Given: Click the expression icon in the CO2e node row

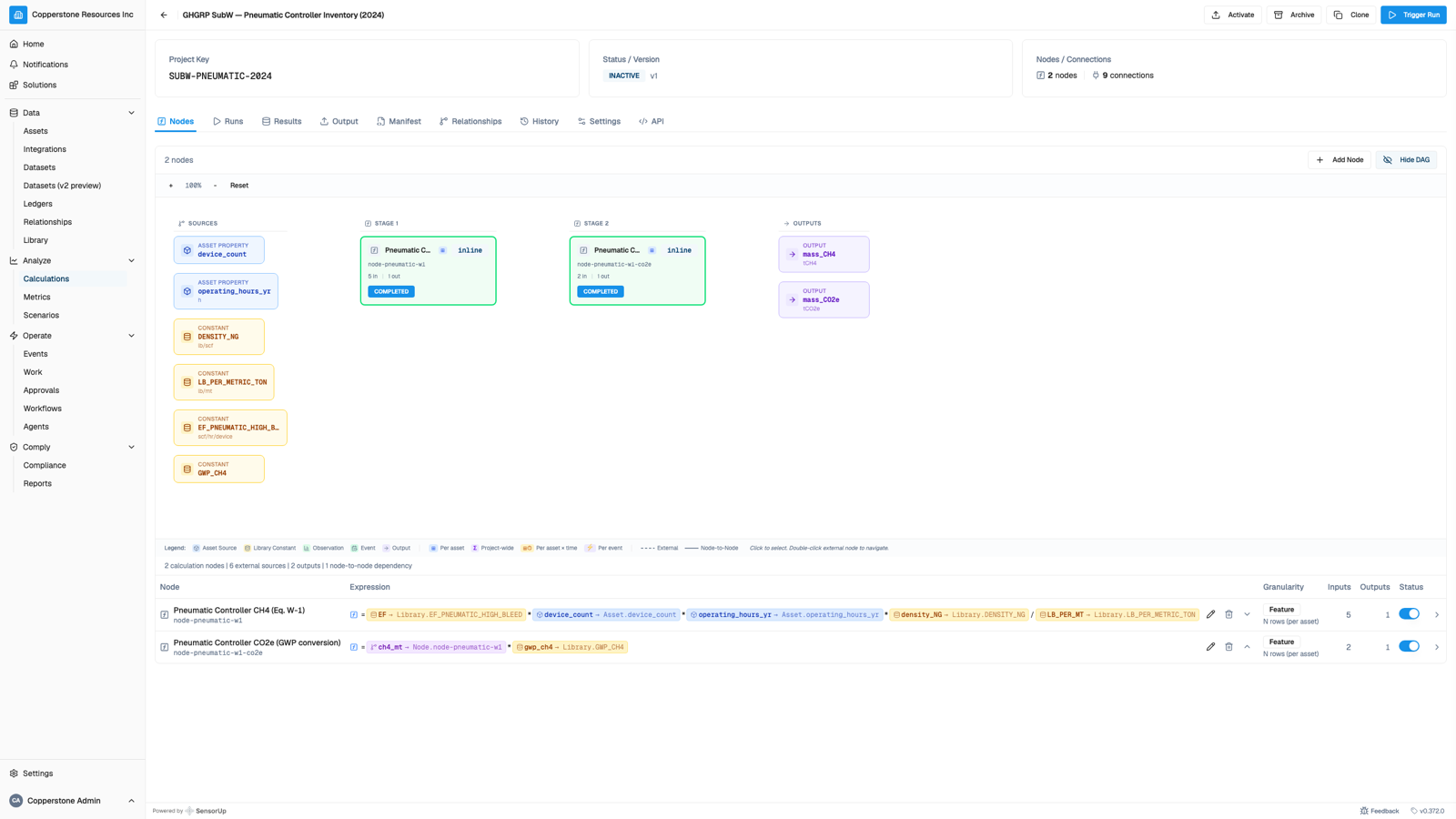Looking at the screenshot, I should (354, 647).
